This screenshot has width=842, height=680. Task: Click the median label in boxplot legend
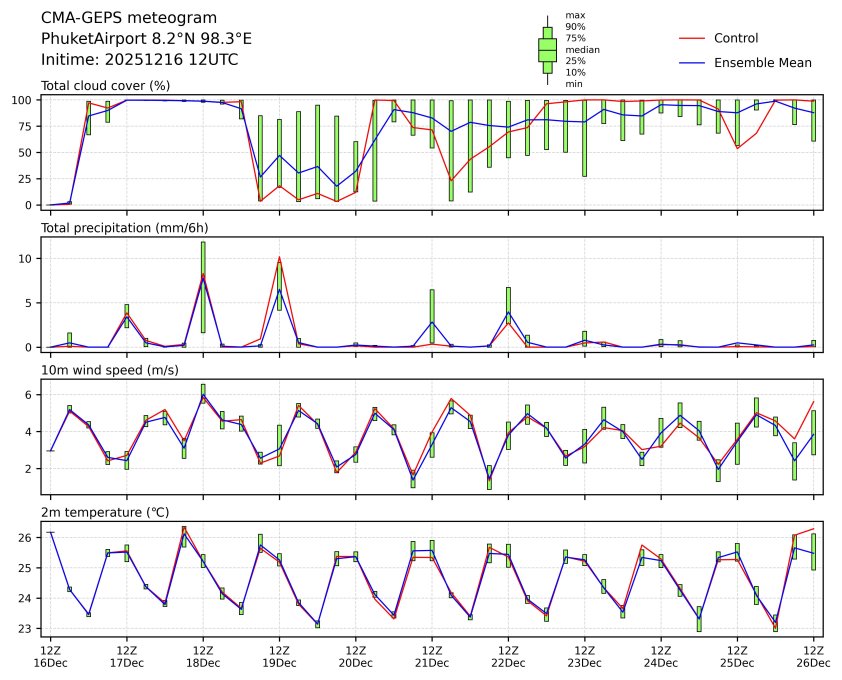[x=582, y=49]
